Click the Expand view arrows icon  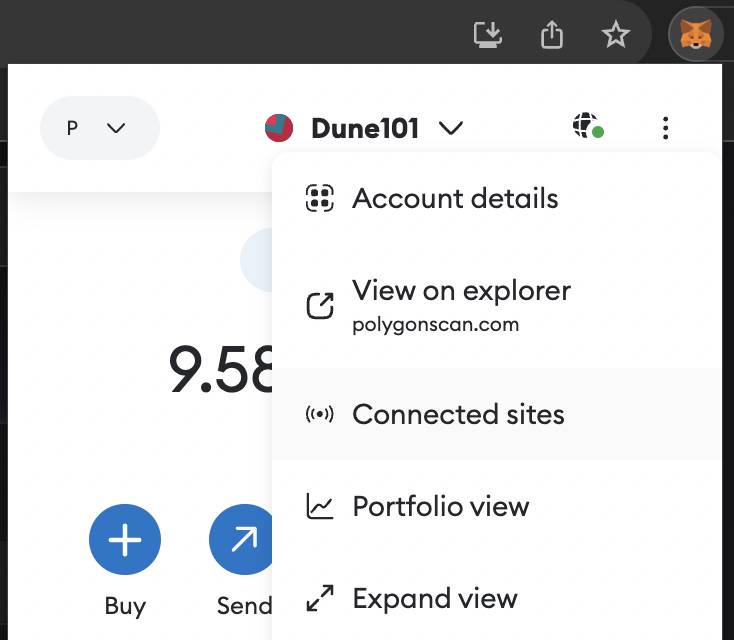(320, 598)
